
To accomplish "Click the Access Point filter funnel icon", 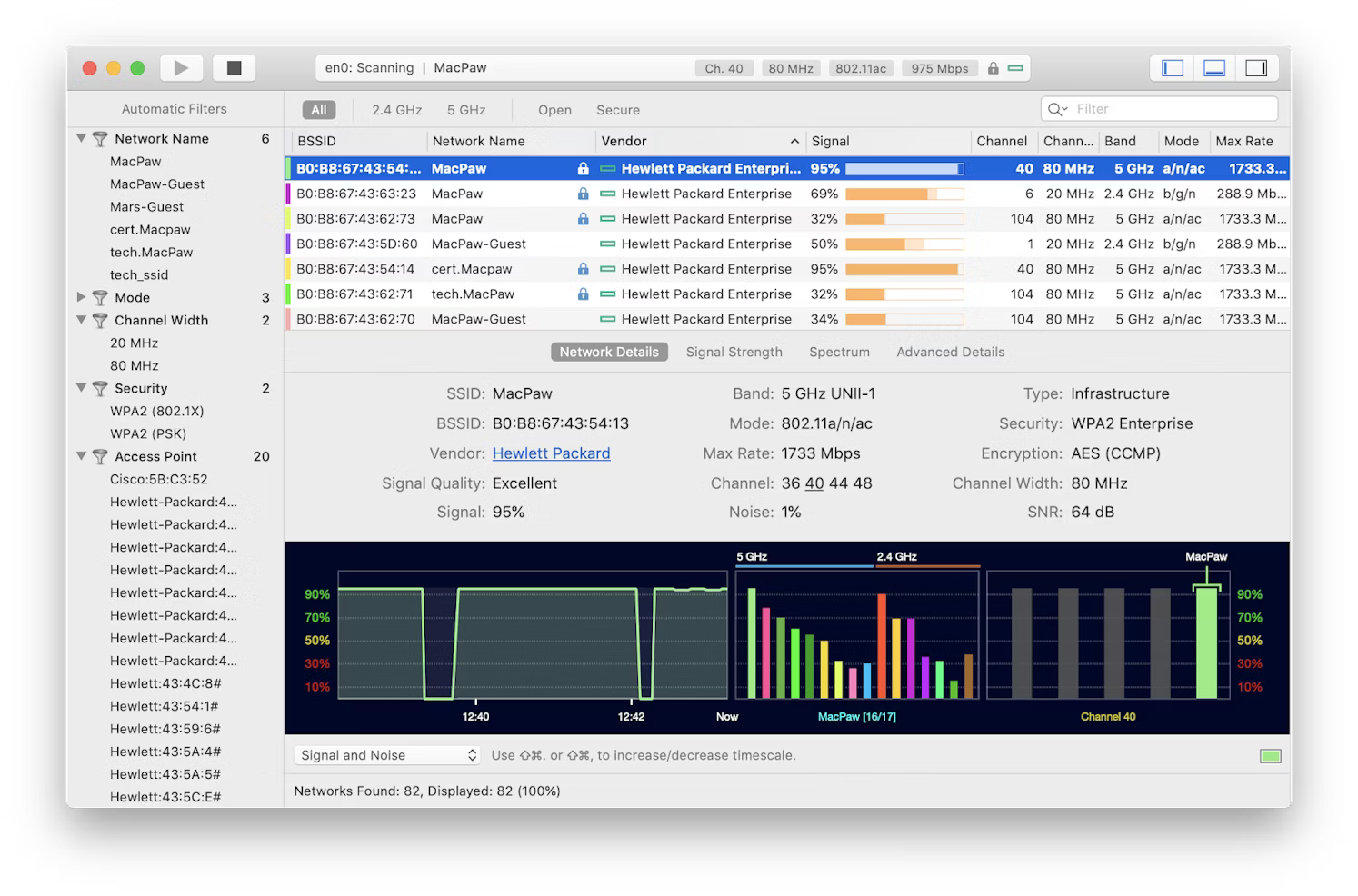I will [100, 457].
